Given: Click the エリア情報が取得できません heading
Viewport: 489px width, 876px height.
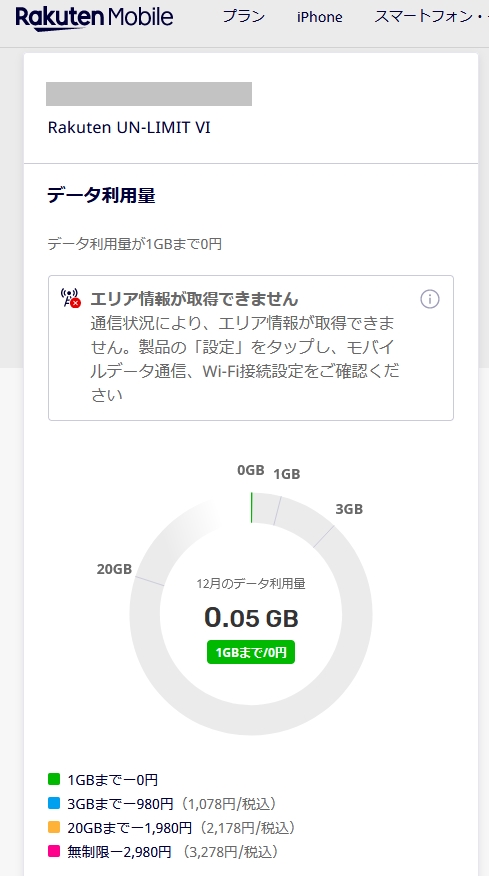Looking at the screenshot, I should tap(194, 299).
